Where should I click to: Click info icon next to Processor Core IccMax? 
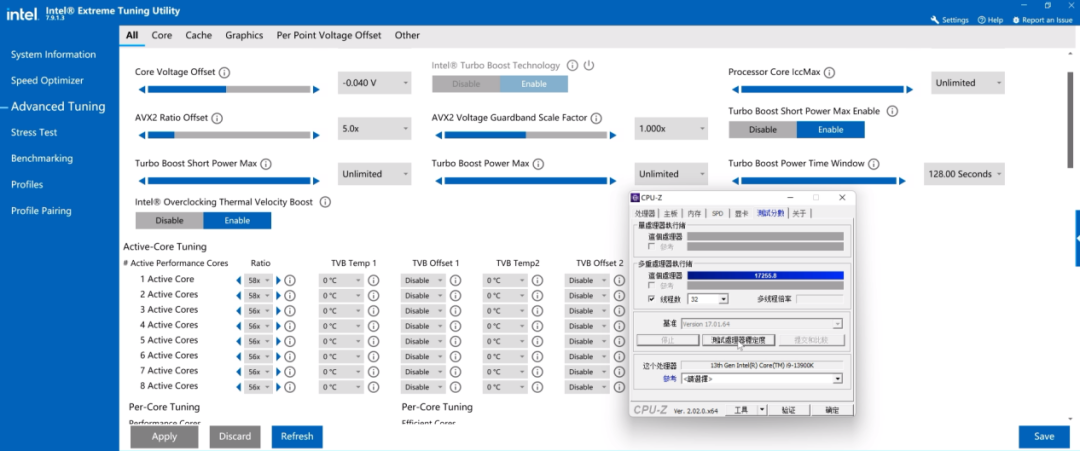coord(829,73)
